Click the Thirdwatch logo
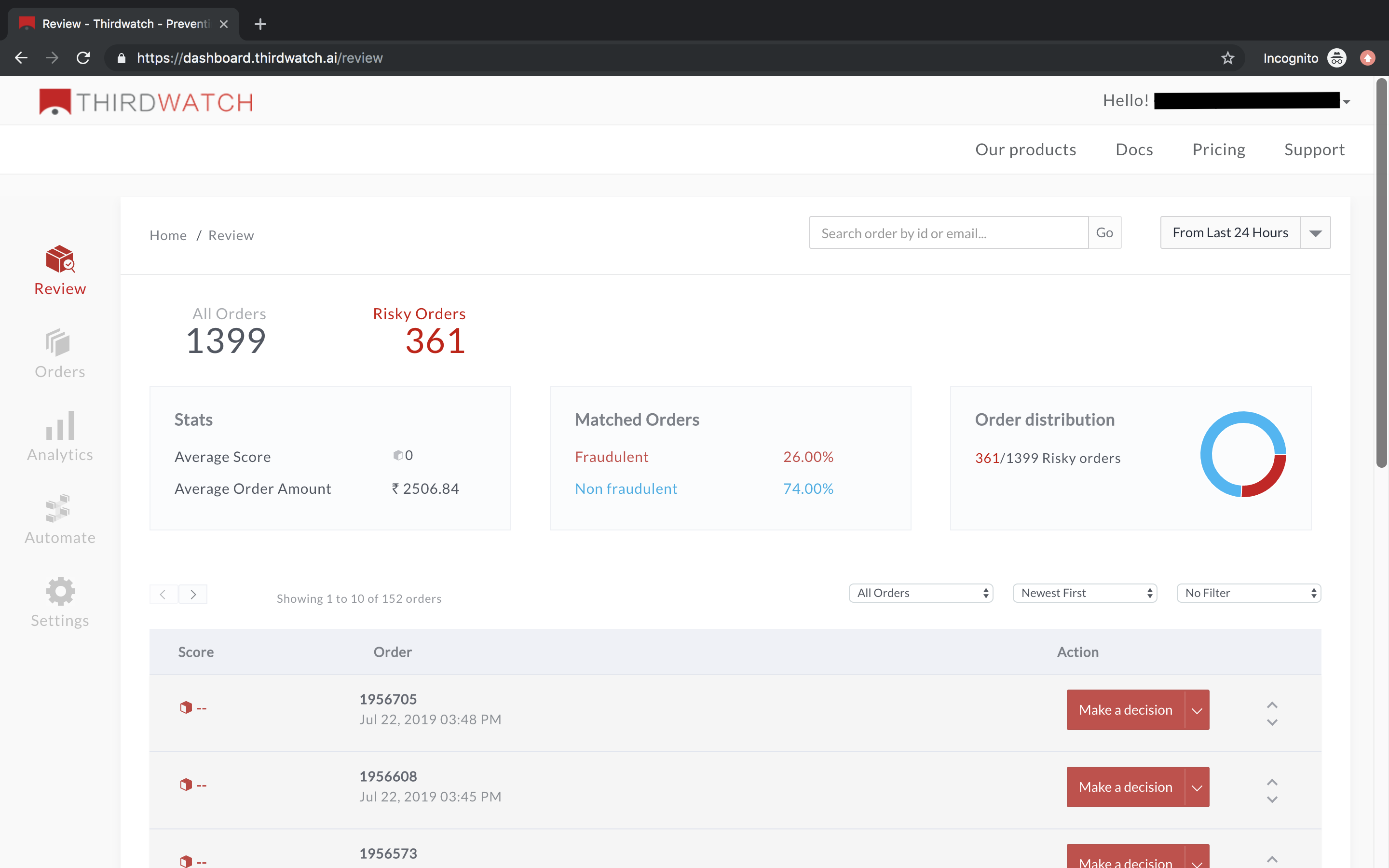 146,102
